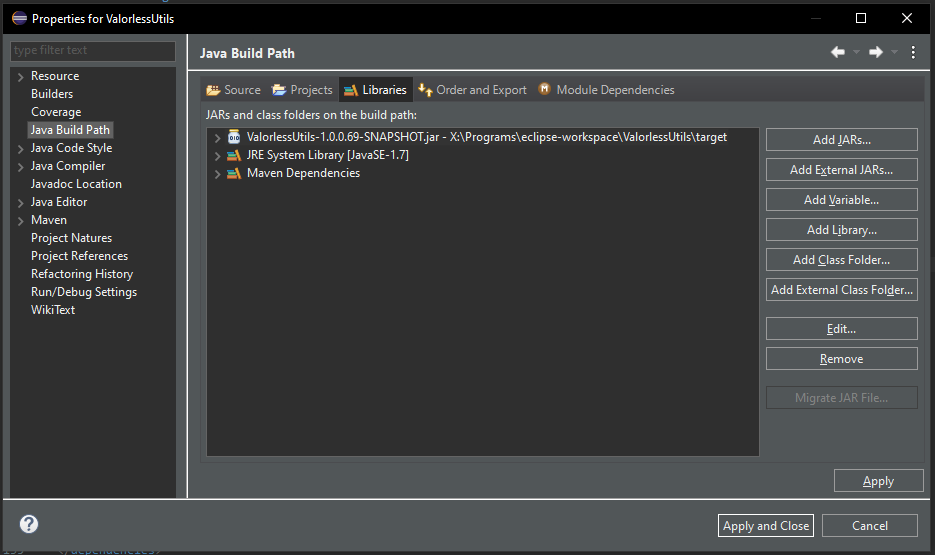Select Refactoring History tree item
Viewport: 935px width, 555px height.
tap(82, 274)
